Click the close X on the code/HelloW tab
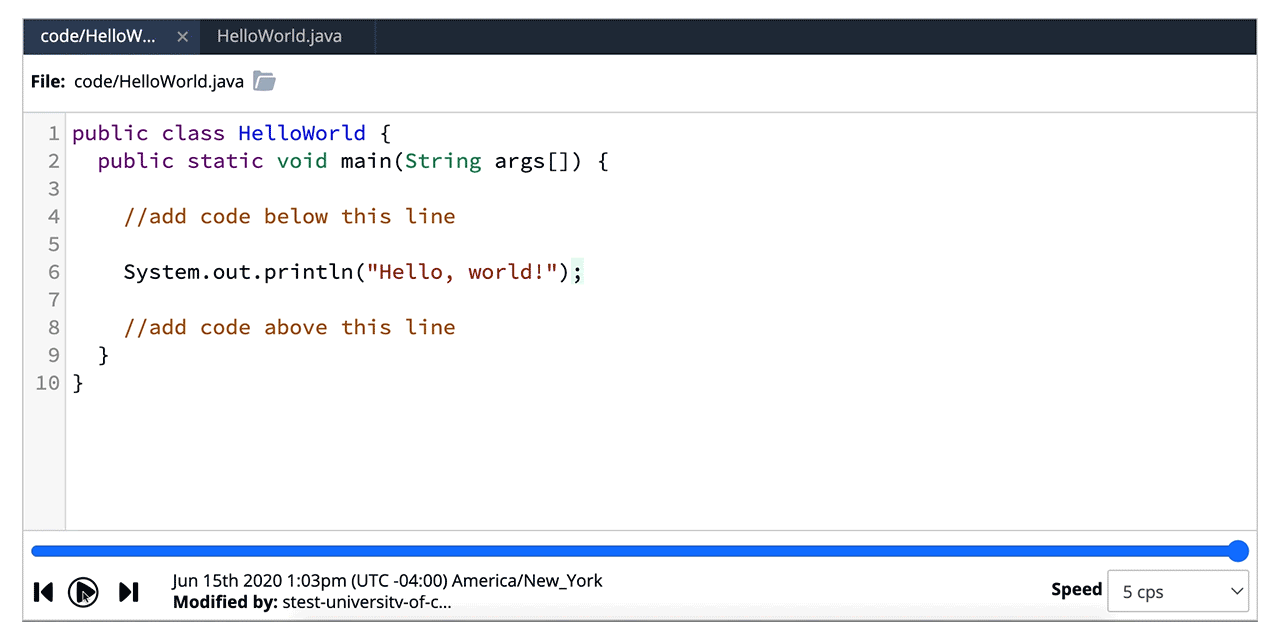This screenshot has width=1280, height=640. point(183,36)
